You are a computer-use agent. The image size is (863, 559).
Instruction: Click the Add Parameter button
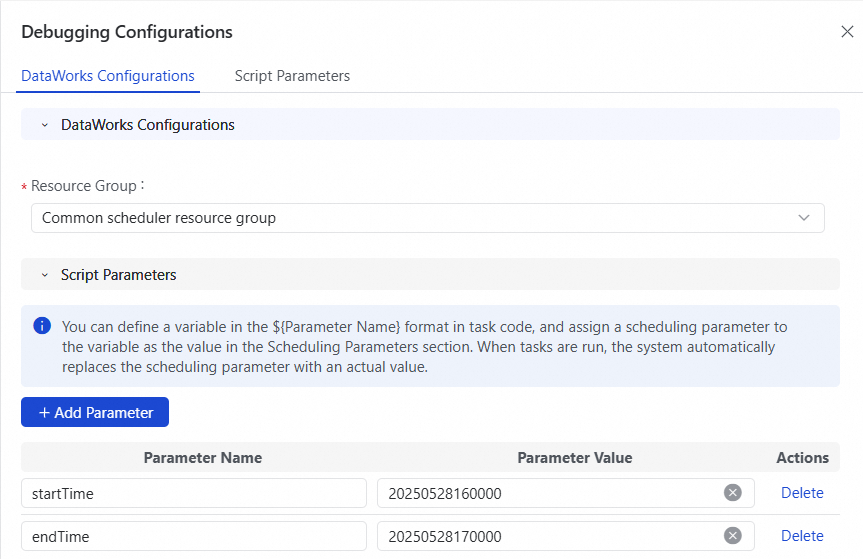point(95,412)
